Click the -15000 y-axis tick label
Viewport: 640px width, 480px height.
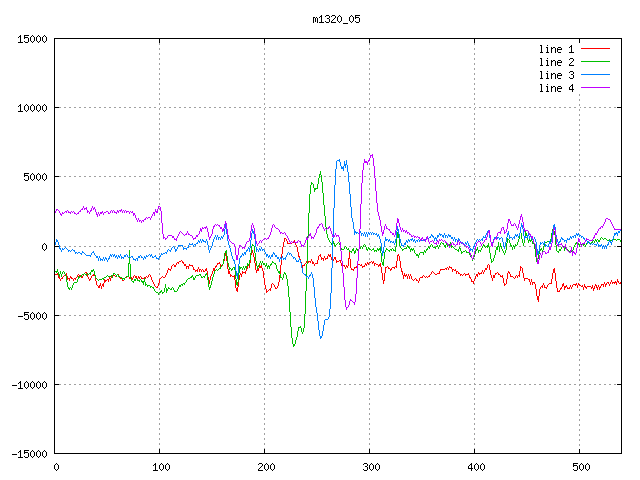pos(29,454)
